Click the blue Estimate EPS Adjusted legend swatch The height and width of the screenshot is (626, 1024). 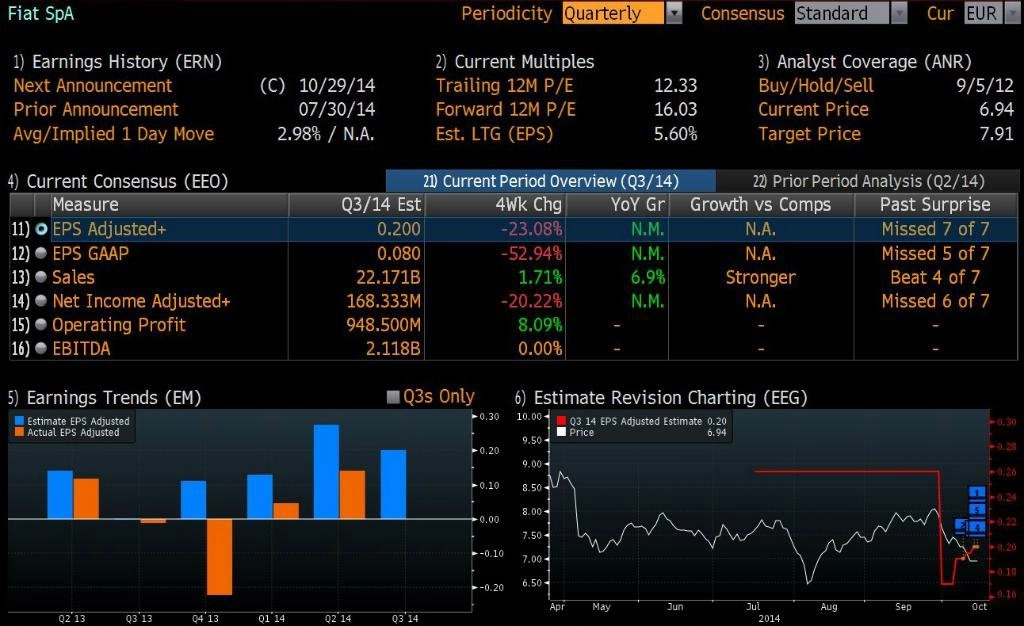(20, 422)
